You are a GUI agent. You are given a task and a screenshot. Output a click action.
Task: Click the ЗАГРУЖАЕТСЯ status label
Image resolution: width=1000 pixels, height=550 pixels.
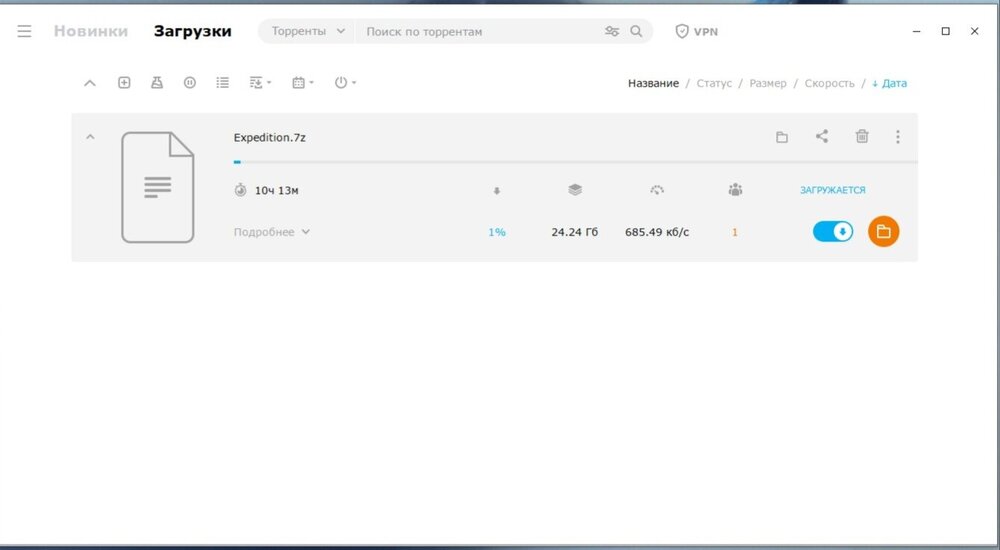click(832, 190)
